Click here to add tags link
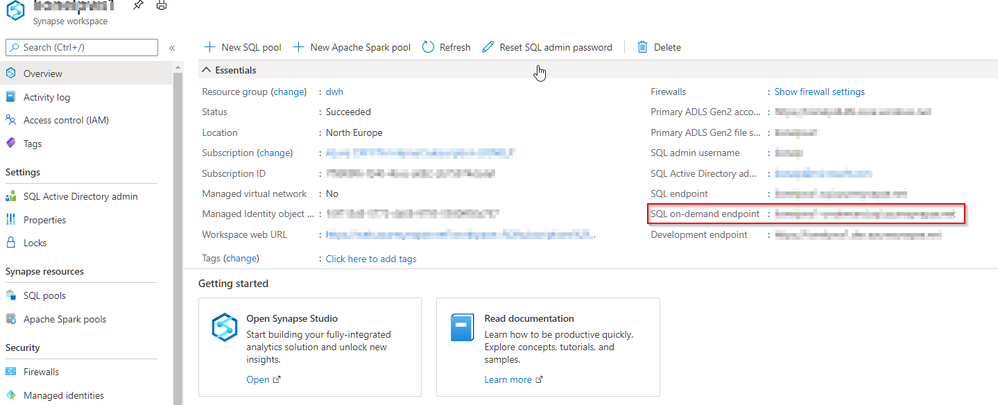 pos(371,259)
